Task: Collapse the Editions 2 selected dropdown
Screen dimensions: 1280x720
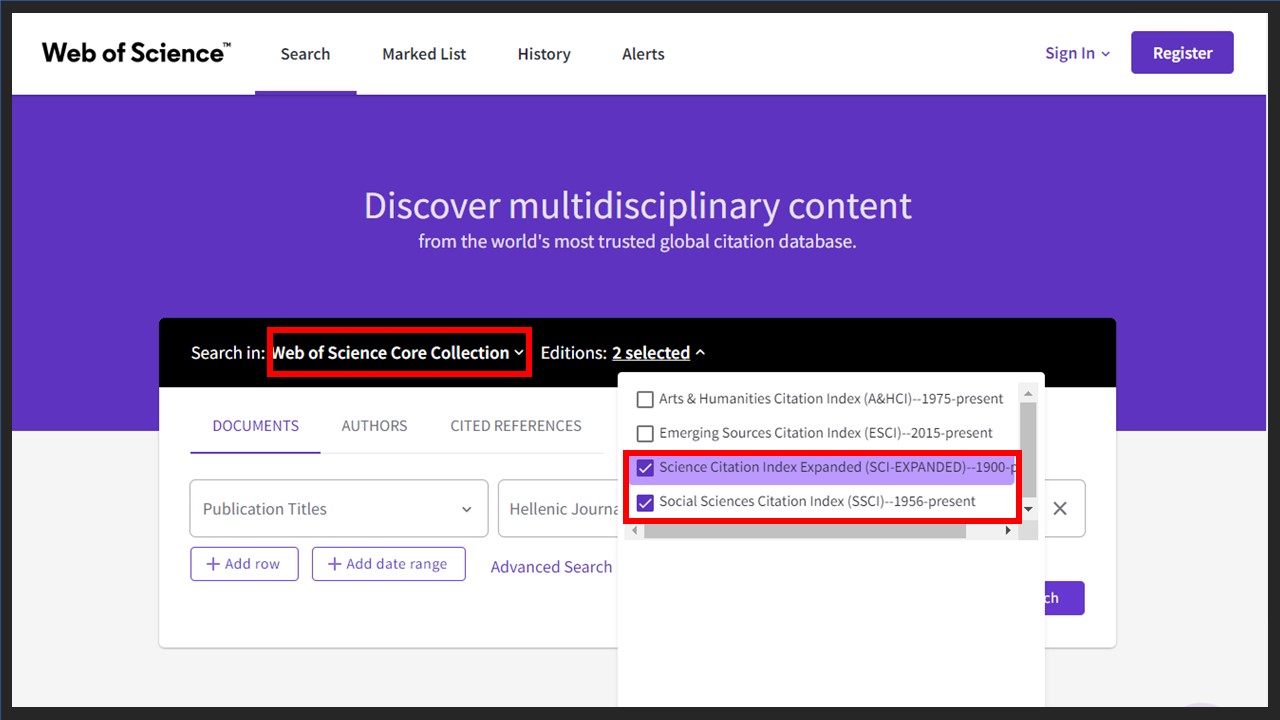Action: [659, 353]
